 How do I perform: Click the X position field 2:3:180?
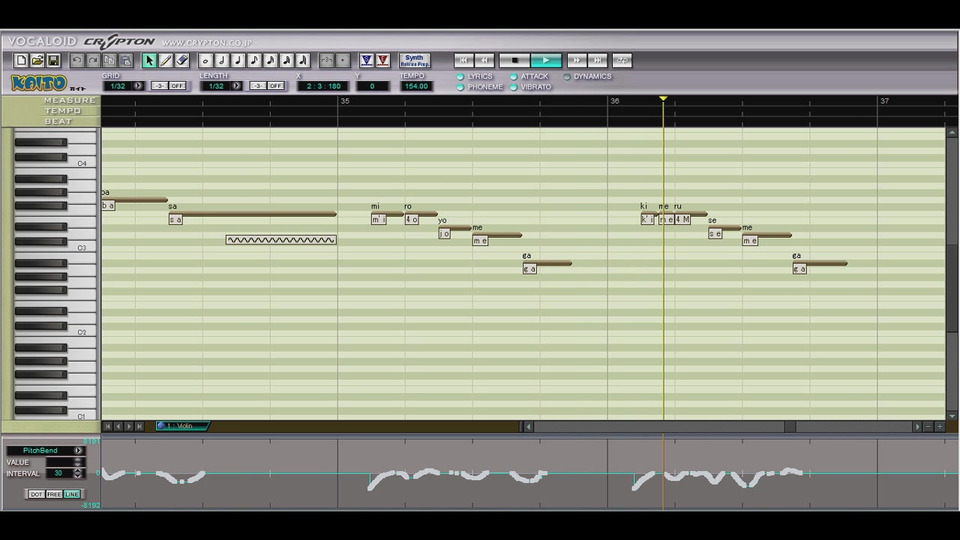[324, 86]
